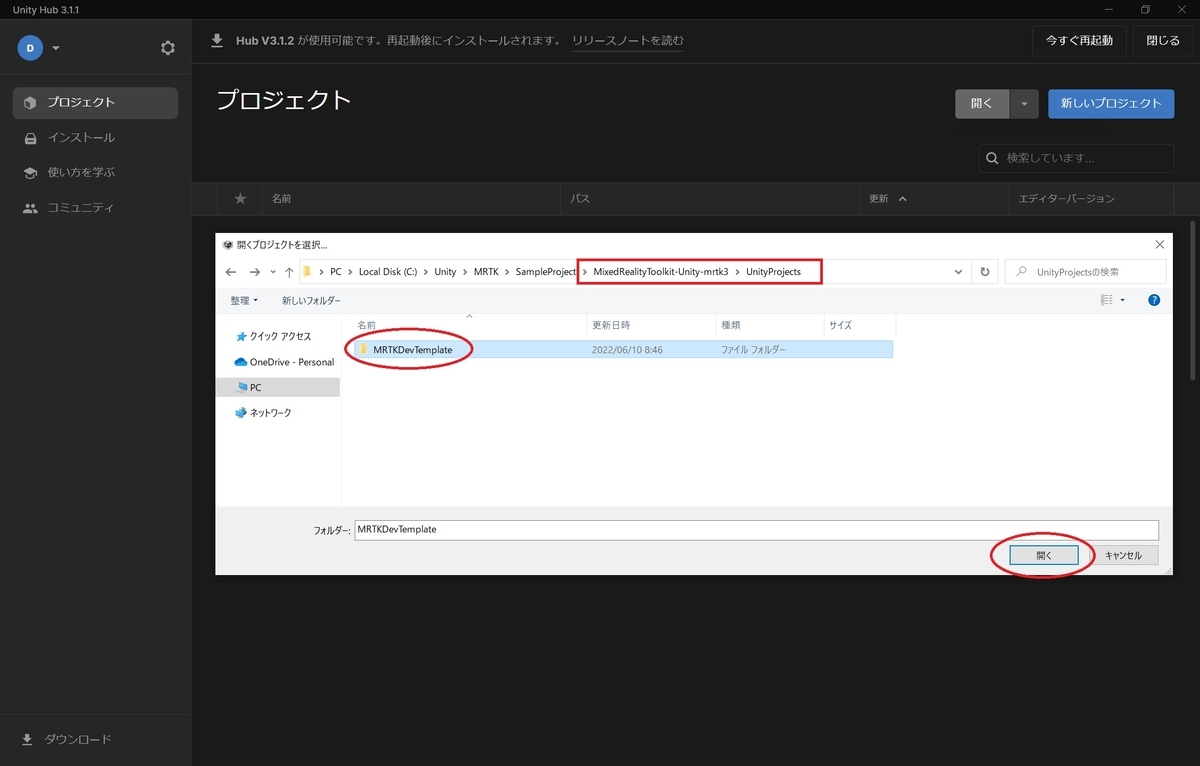Click MRTK breadcrumb segment
This screenshot has height=766, width=1200.
click(486, 272)
